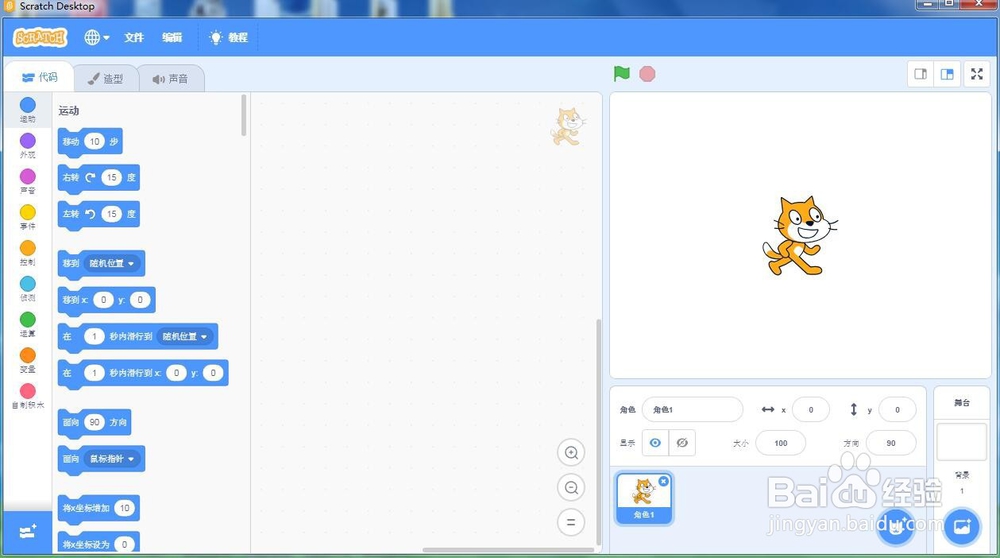This screenshot has width=1000, height=558.
Task: Click the Scratch logo
Action: (x=40, y=38)
